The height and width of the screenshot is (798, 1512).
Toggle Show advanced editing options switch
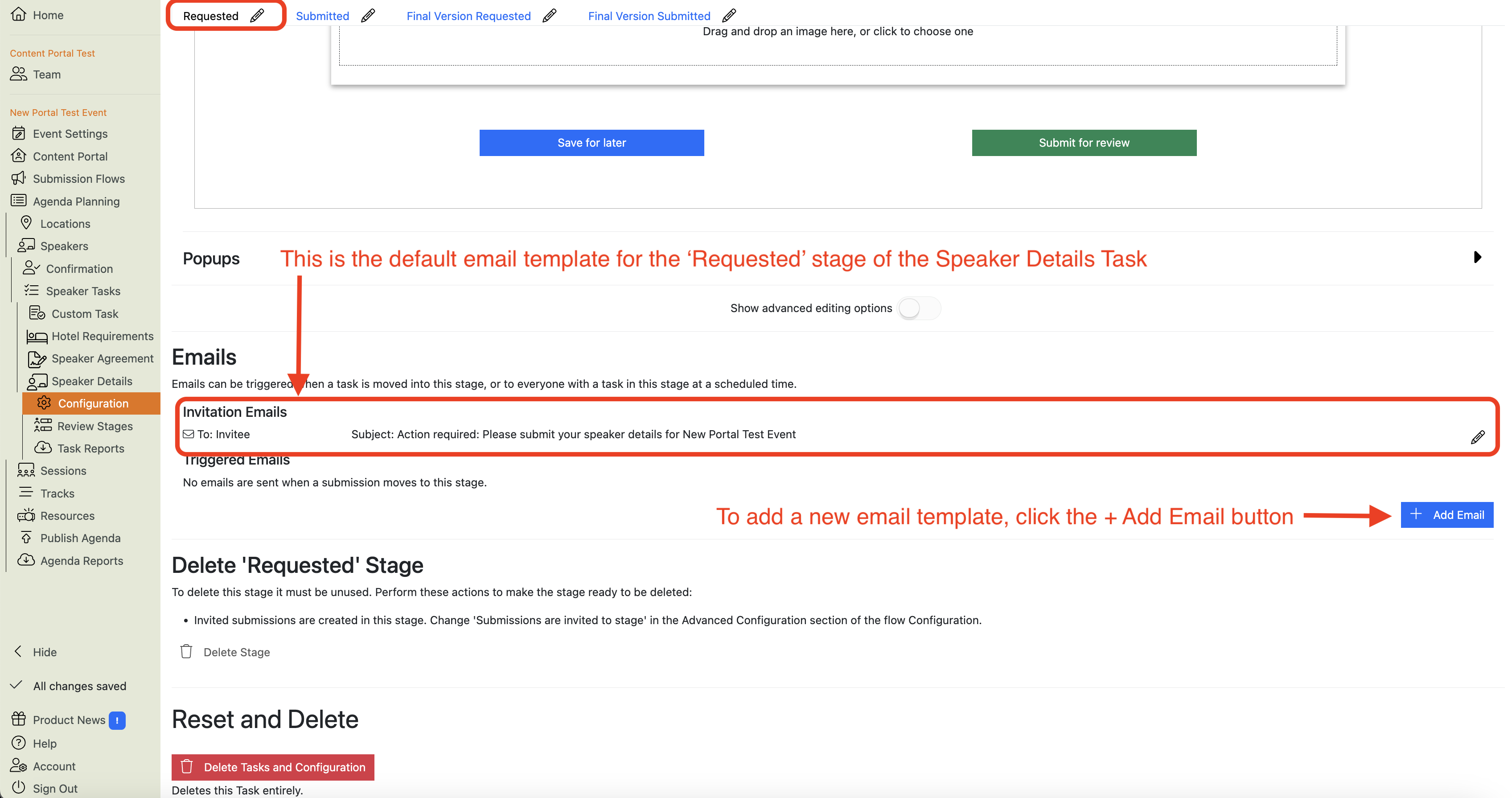919,309
